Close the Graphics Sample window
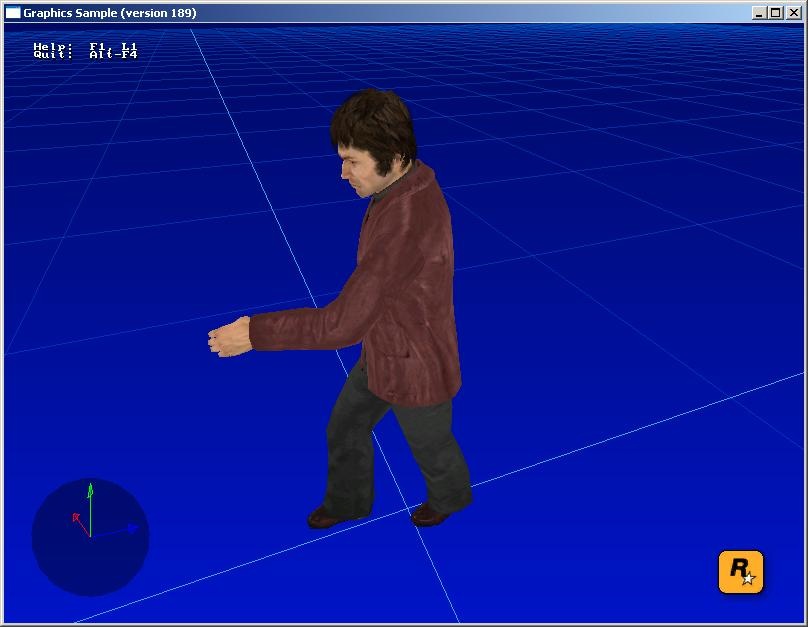This screenshot has width=808, height=627. point(794,13)
